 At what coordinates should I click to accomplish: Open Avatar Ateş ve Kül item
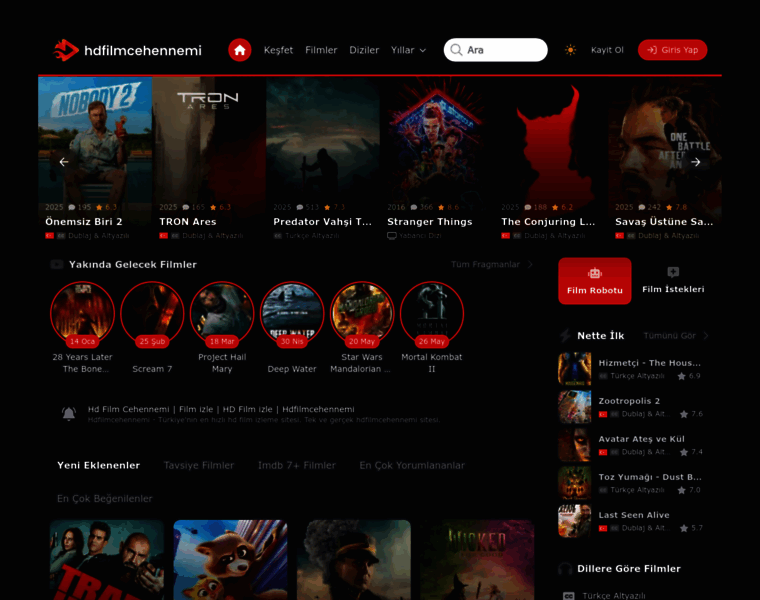click(634, 445)
